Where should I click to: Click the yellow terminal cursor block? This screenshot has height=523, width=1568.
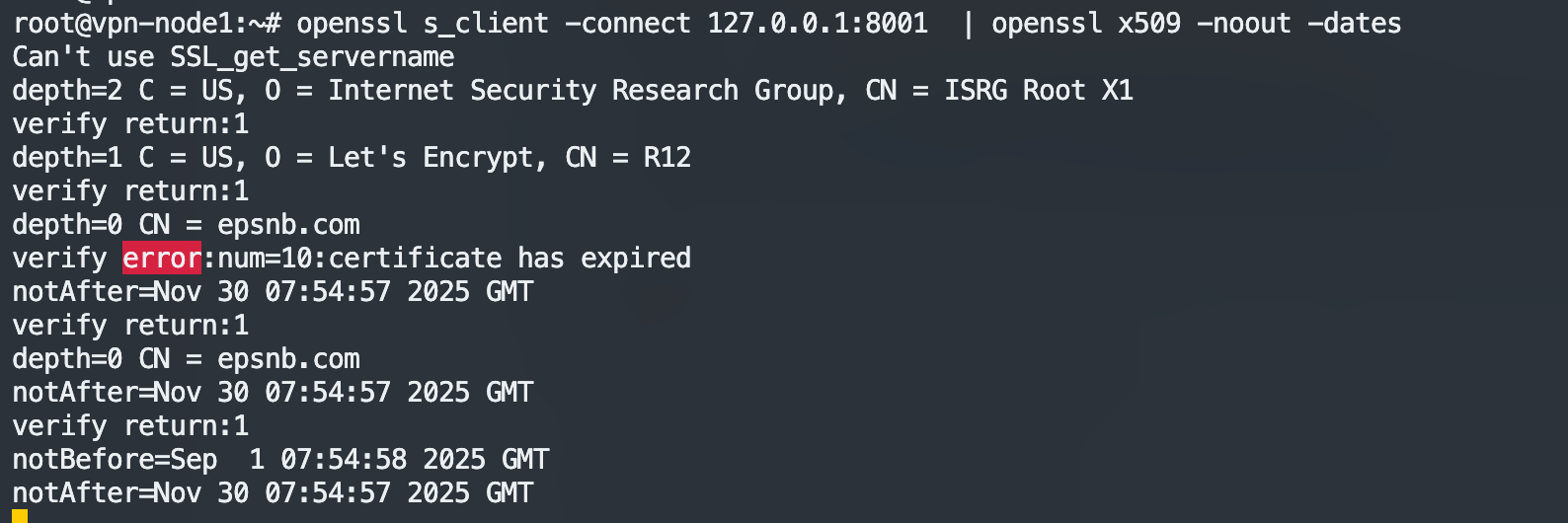[20, 516]
